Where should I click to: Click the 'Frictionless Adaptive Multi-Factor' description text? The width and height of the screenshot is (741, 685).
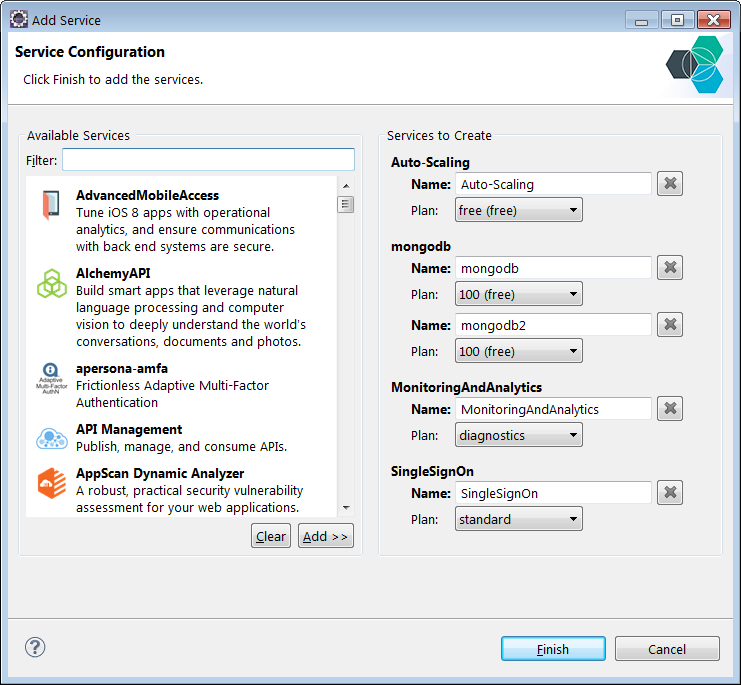[172, 385]
